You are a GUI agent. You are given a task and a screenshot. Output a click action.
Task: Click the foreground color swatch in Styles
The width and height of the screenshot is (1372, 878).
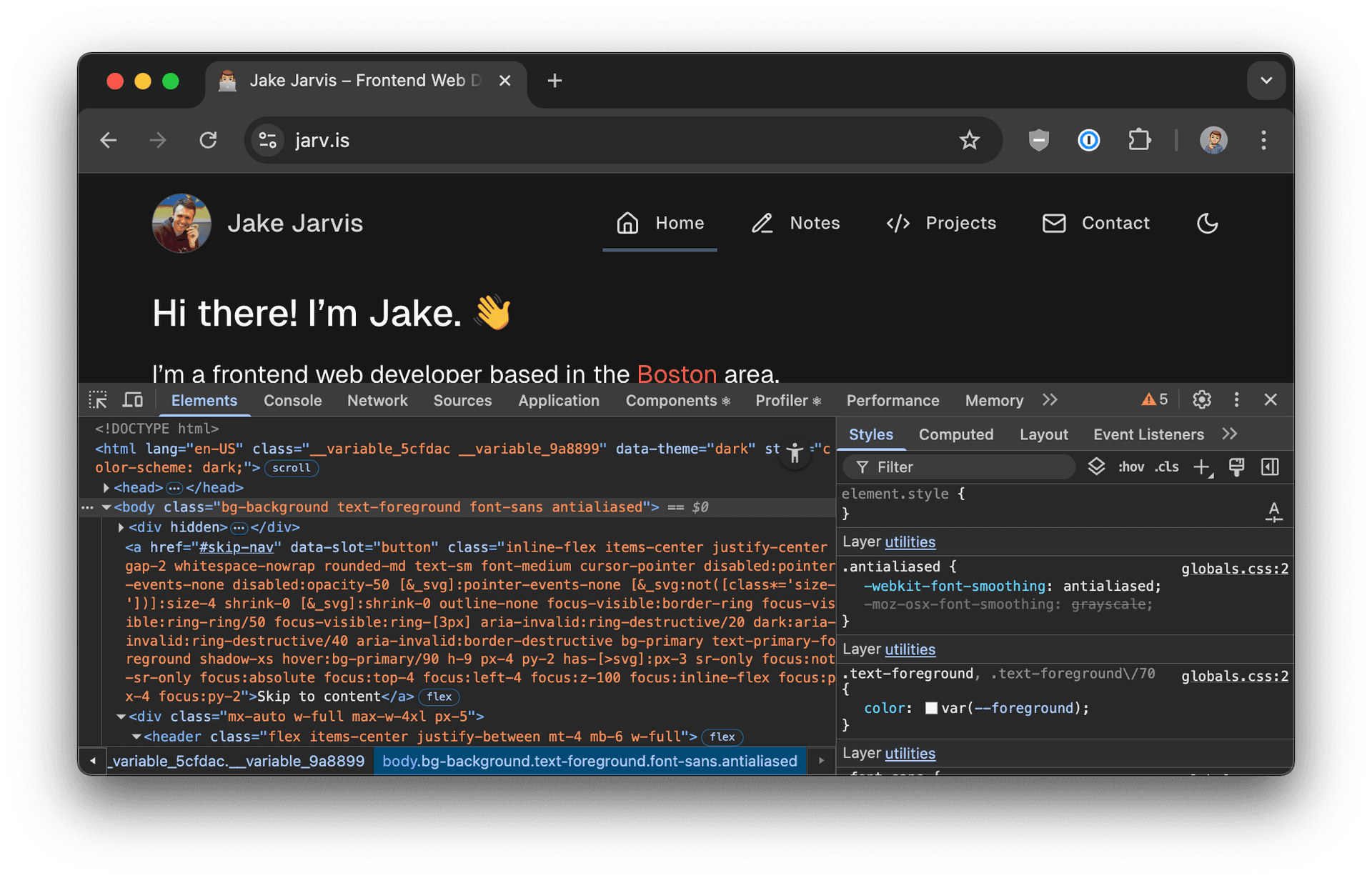(x=931, y=707)
